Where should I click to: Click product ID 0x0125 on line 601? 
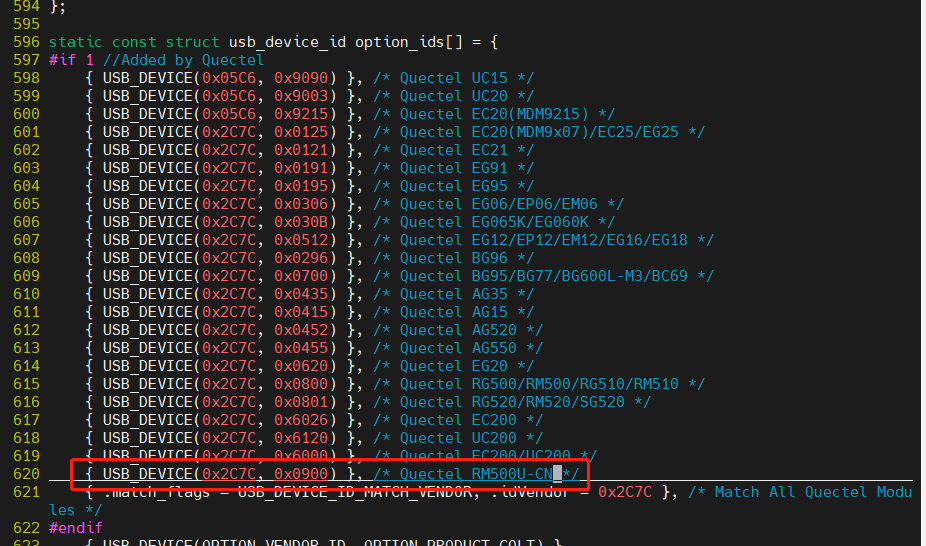tap(301, 132)
